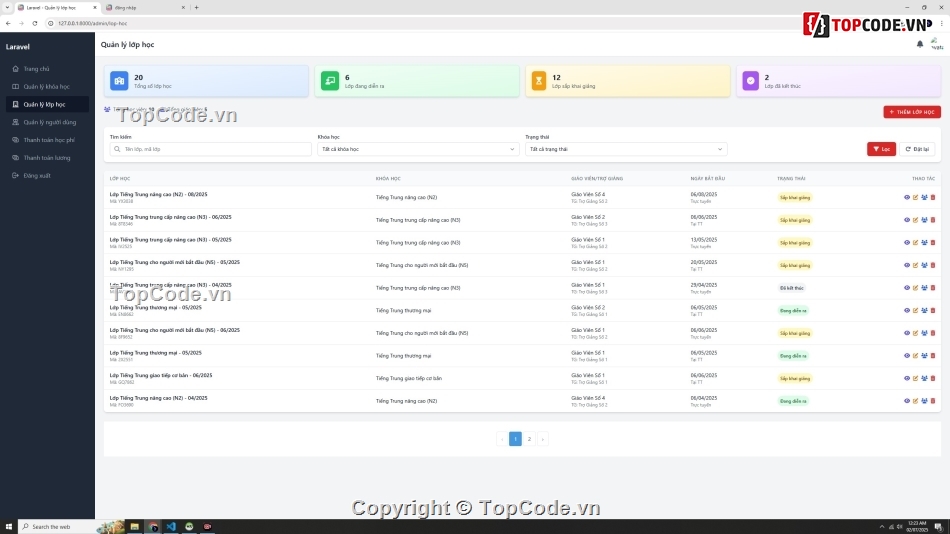
Task: Edit the ended N3 04/2025 class
Action: click(x=915, y=288)
